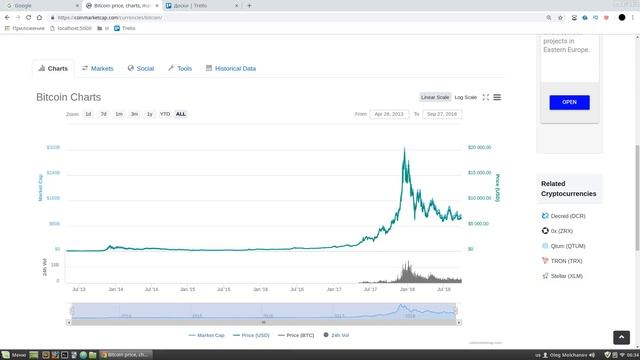Set chart zoom to 1y

(150, 114)
